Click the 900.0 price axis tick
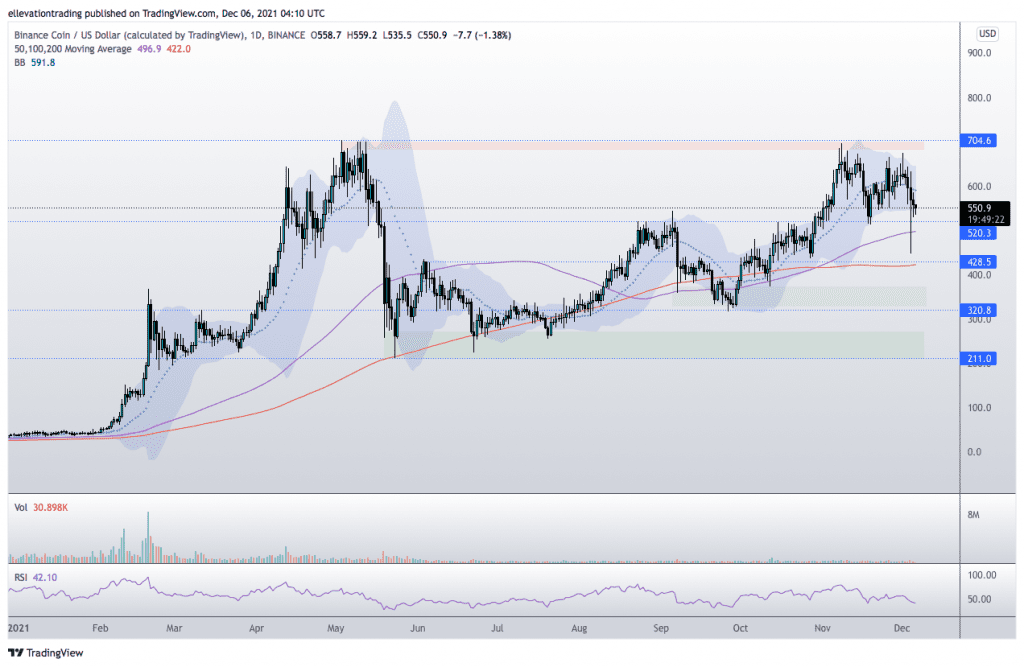Viewport: 1024px width, 667px height. tap(979, 53)
